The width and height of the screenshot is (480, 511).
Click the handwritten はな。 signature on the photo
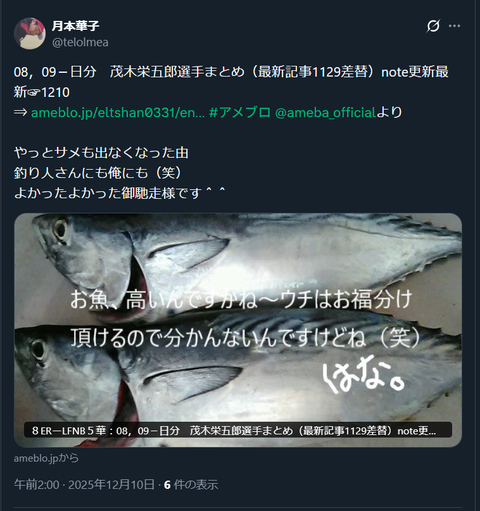coord(363,377)
